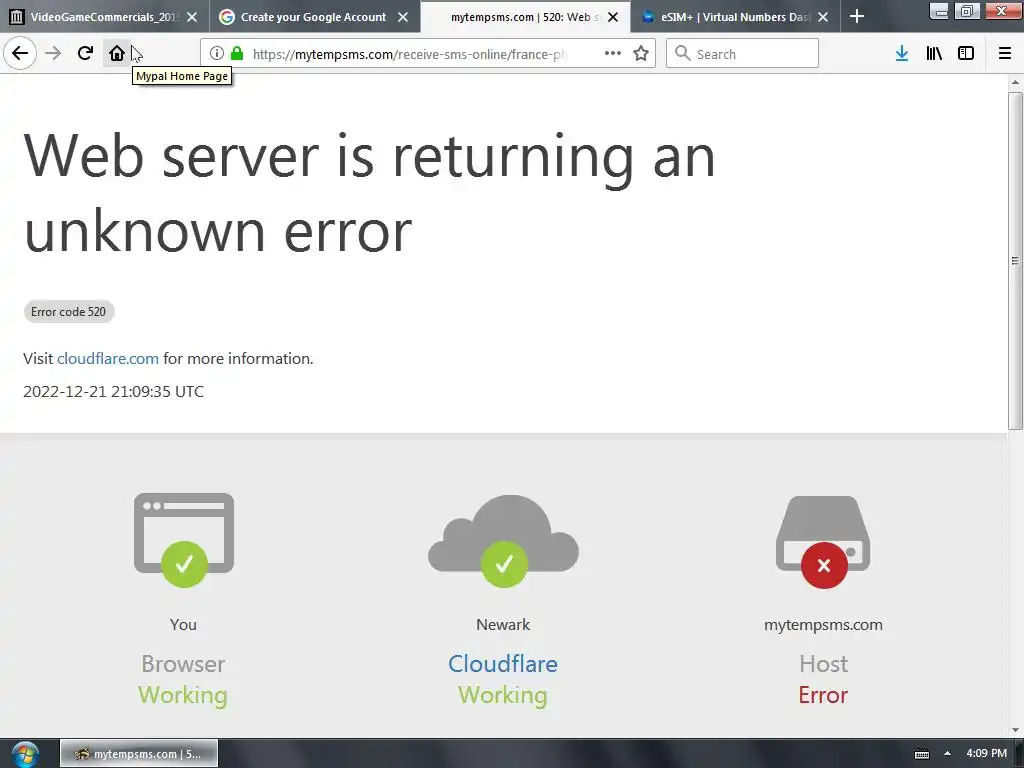Switch to Create your Google Account tab
The image size is (1024, 768).
315,17
